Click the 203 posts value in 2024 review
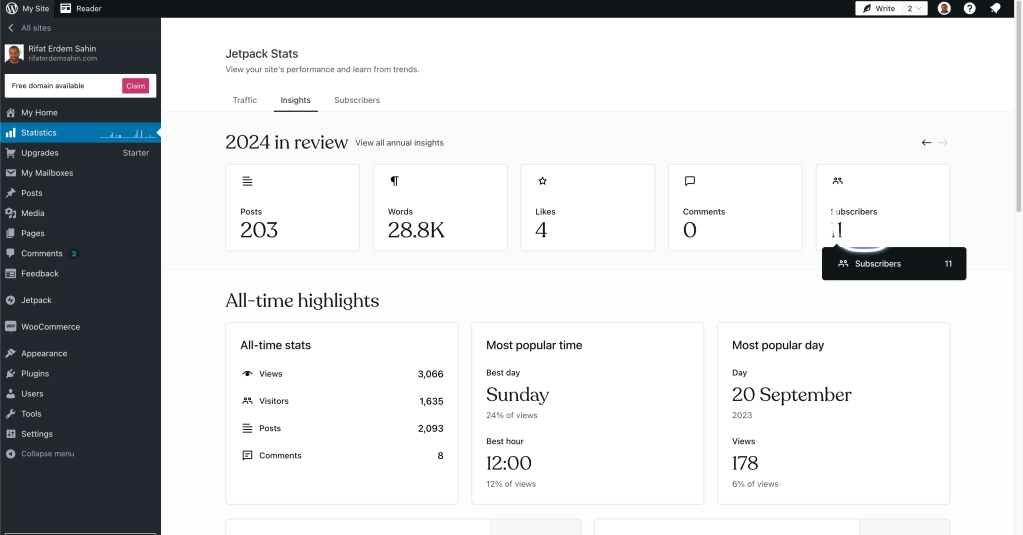The image size is (1023, 535). tap(259, 230)
